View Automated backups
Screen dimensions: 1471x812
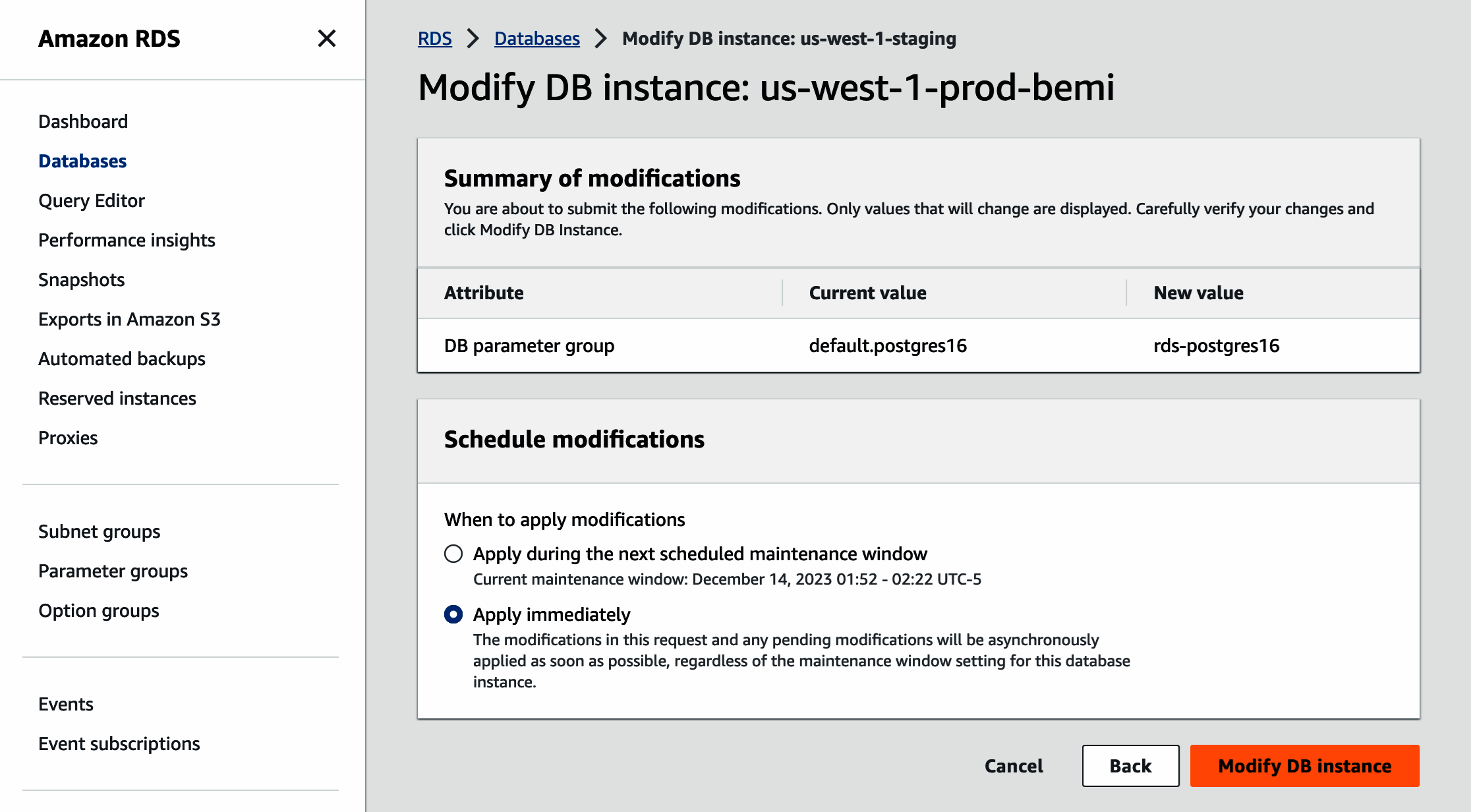122,359
